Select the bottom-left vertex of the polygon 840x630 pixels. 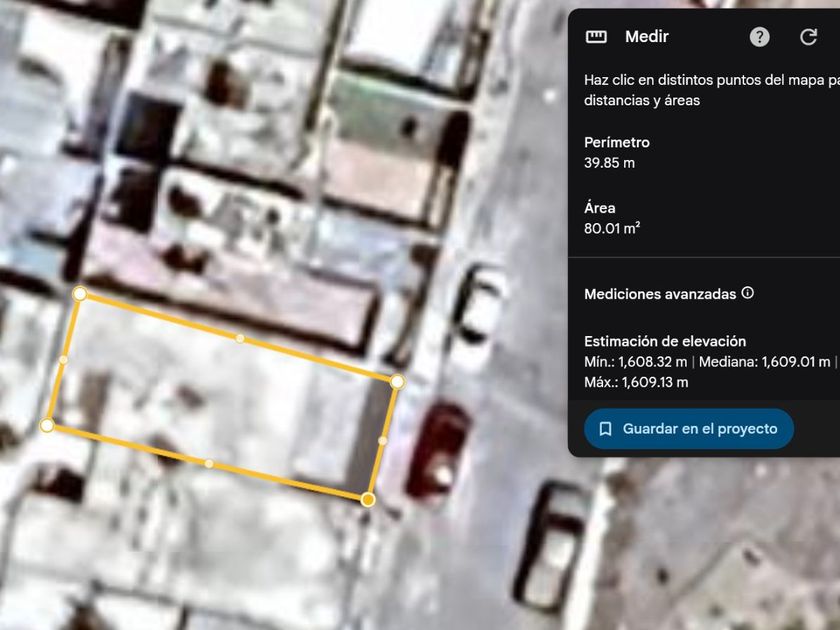tap(47, 426)
